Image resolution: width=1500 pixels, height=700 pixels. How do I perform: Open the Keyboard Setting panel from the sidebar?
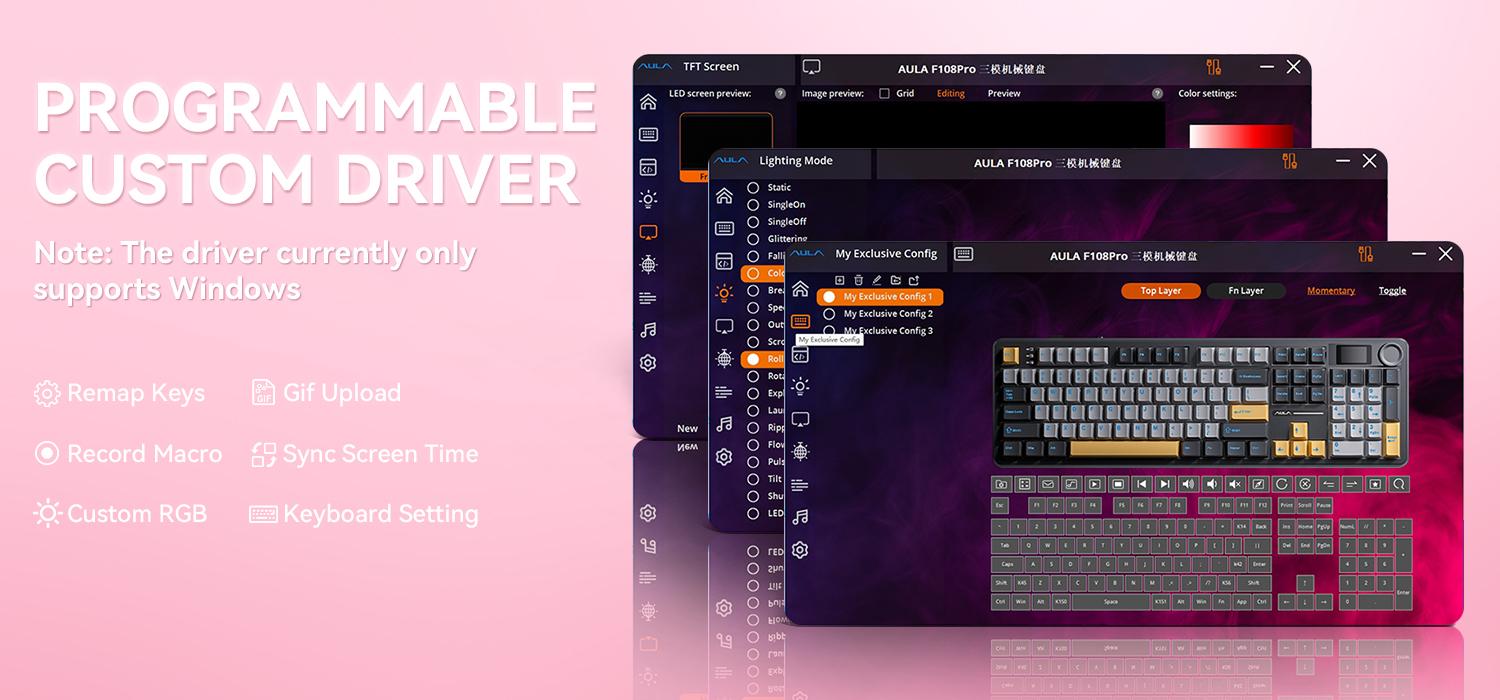(x=799, y=322)
